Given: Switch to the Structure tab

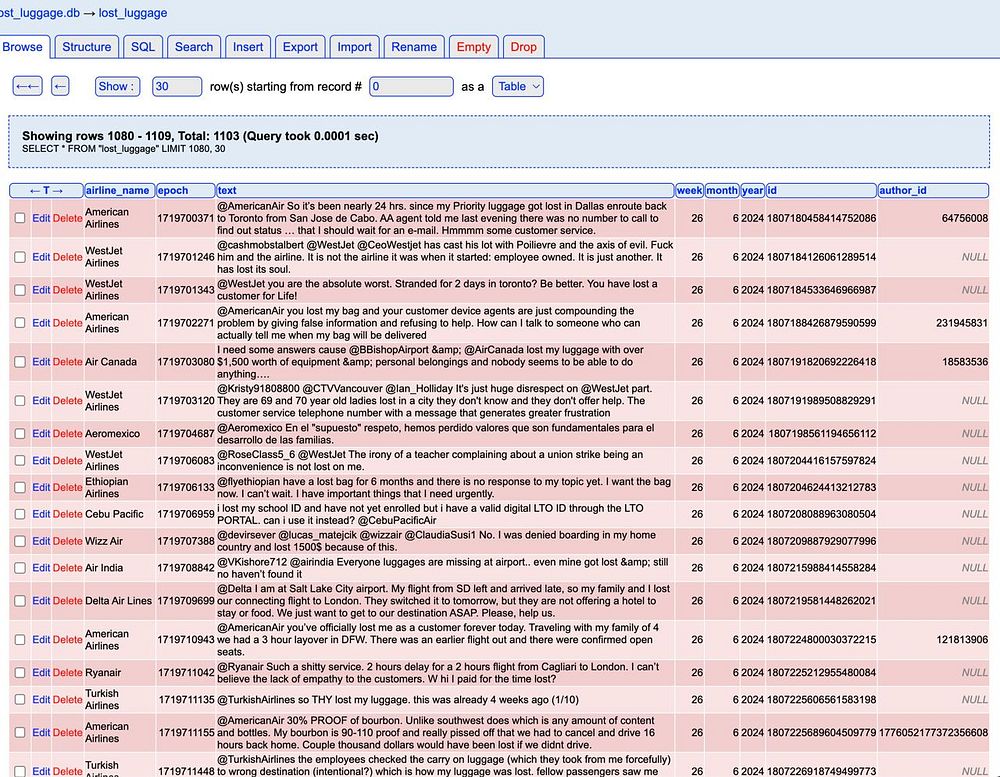Looking at the screenshot, I should click(87, 47).
